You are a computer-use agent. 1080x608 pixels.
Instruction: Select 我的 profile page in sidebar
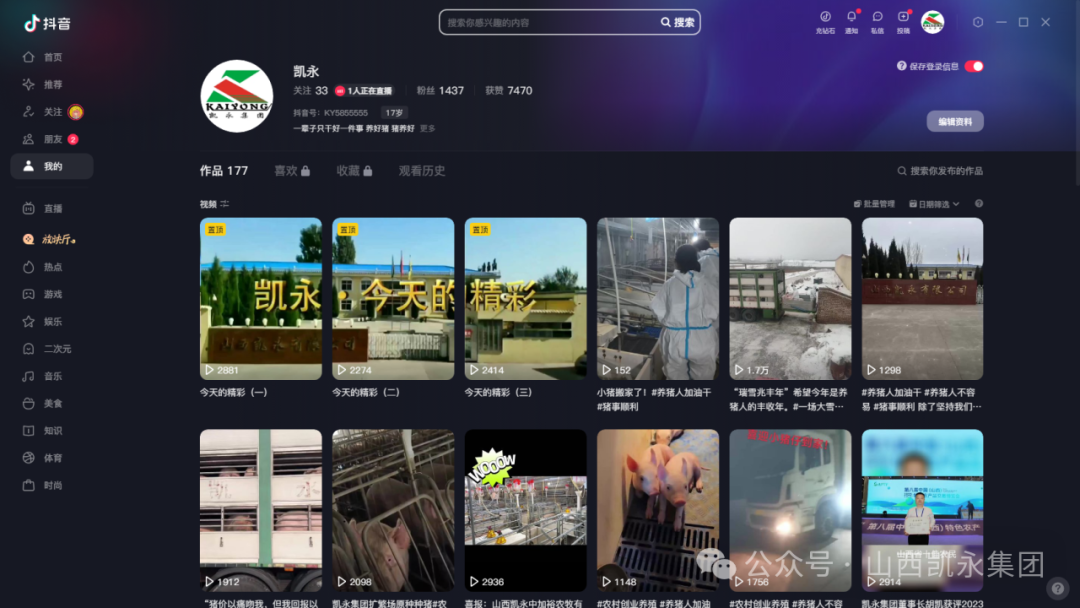click(x=52, y=166)
